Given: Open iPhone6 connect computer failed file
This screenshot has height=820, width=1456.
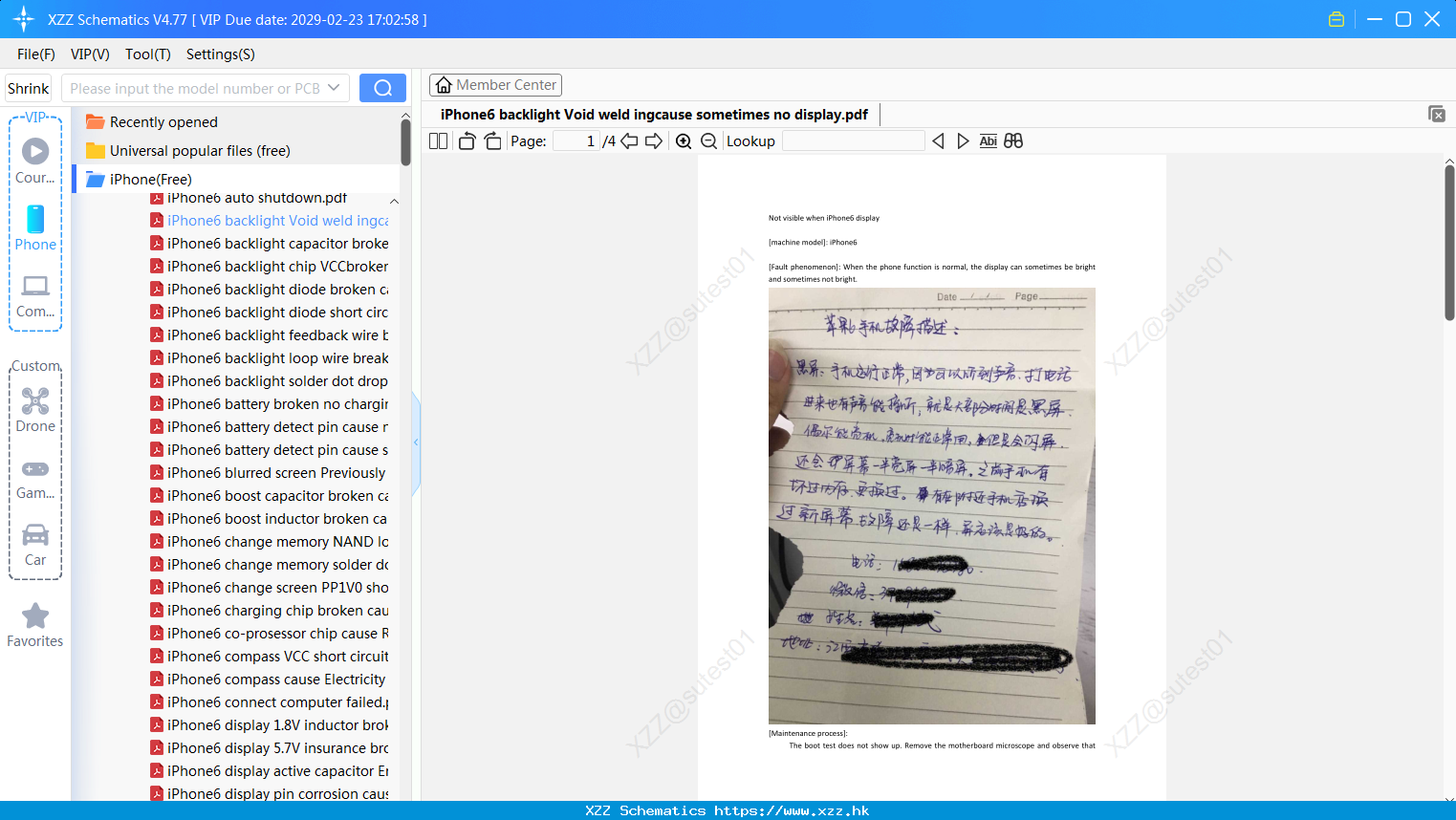Looking at the screenshot, I should pyautogui.click(x=270, y=702).
